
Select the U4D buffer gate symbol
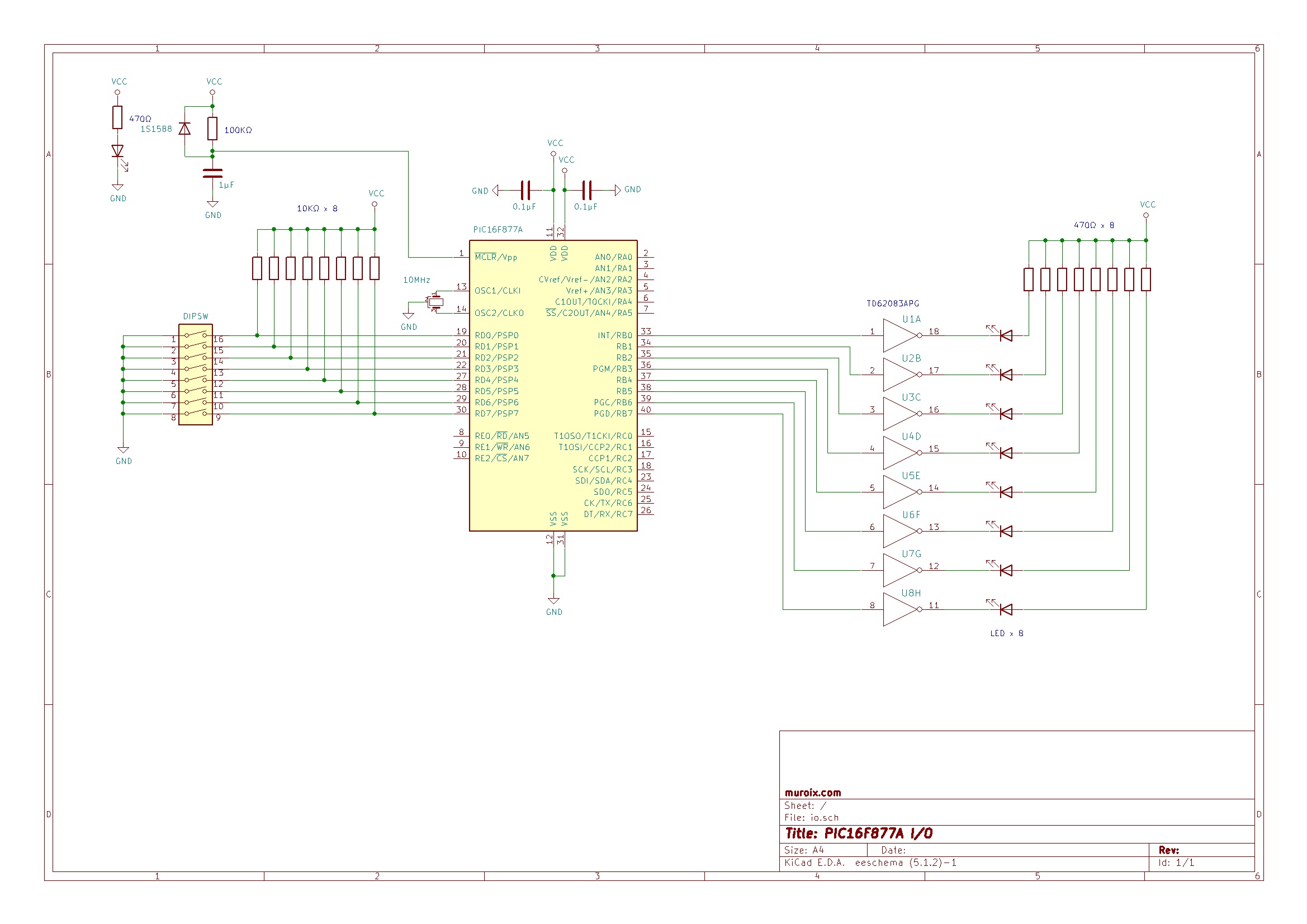(902, 453)
